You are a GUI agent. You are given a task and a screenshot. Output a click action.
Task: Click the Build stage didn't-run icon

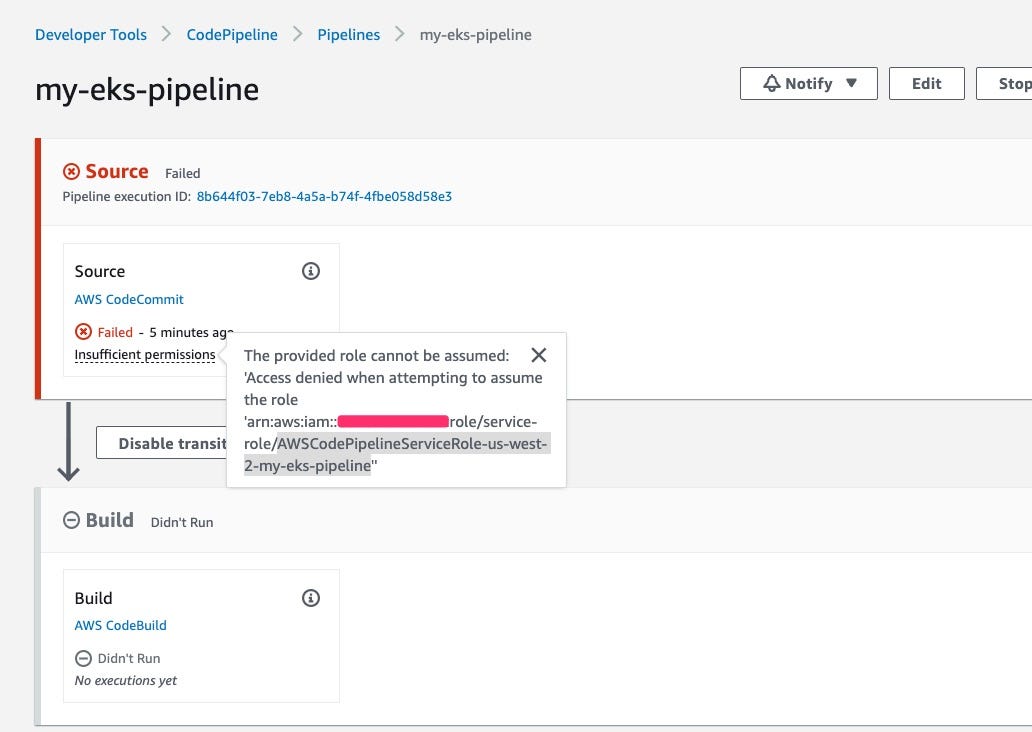(x=71, y=521)
